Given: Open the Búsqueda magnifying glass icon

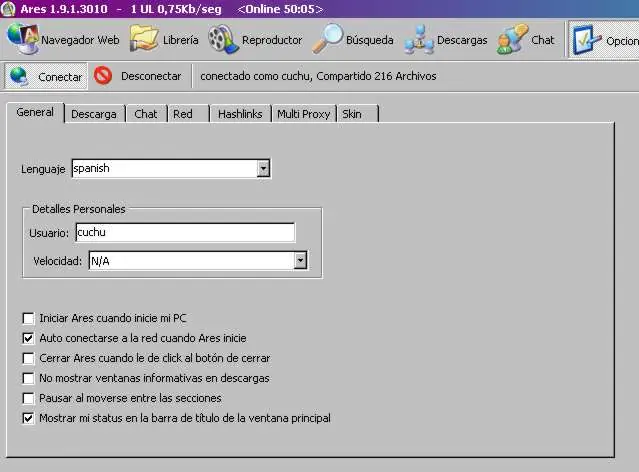Looking at the screenshot, I should coord(328,38).
